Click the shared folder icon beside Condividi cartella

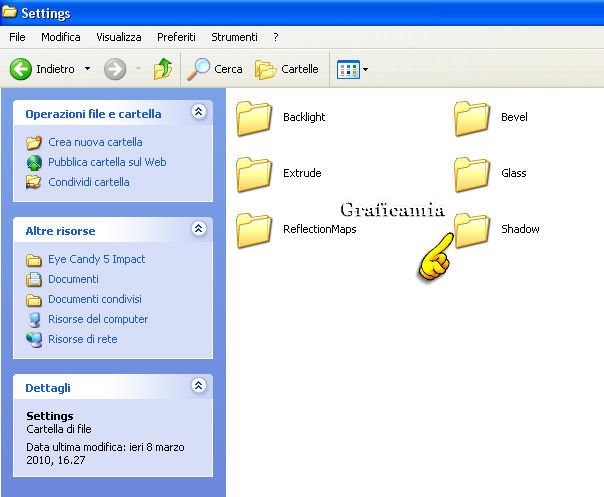pos(34,182)
